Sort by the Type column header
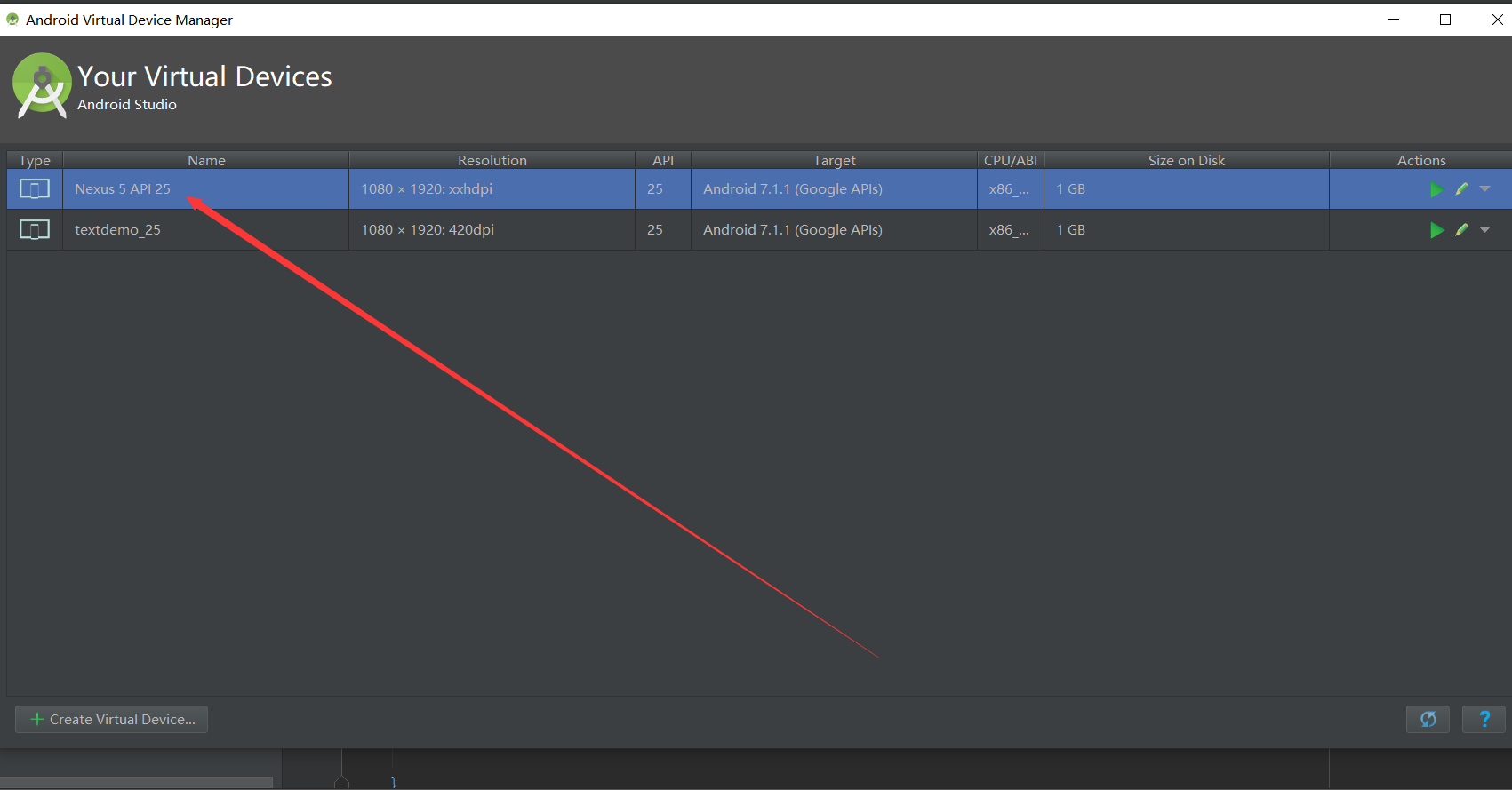1512x790 pixels. coord(35,160)
